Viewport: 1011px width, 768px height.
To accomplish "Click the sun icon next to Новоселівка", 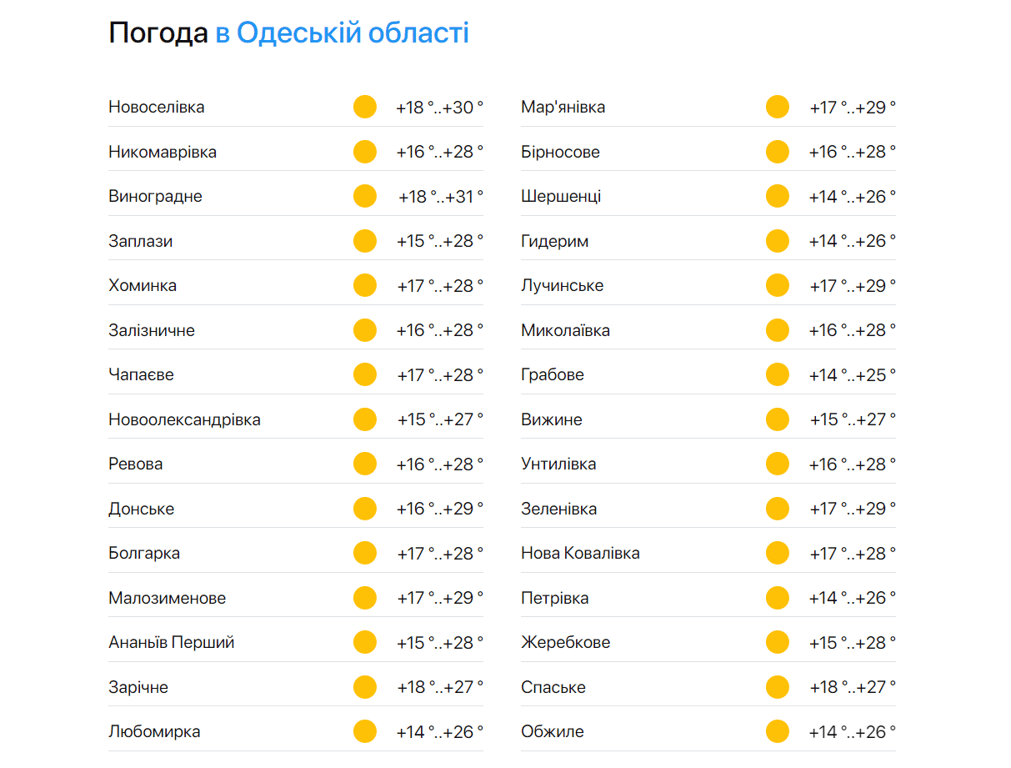I will tap(364, 106).
